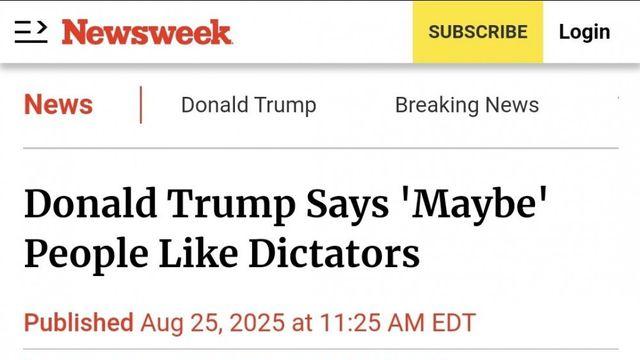Switch to the Donald Trump topic
This screenshot has width=640, height=360.
249,105
